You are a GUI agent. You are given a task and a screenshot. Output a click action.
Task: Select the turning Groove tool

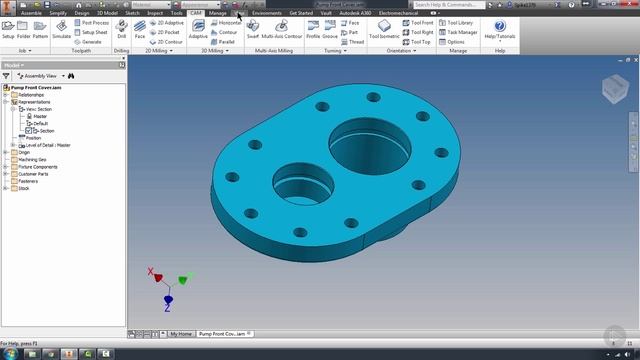[x=330, y=29]
